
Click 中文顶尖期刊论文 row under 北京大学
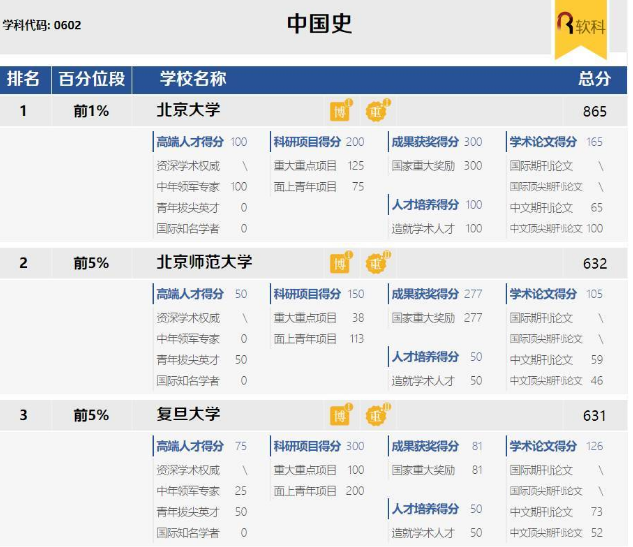click(x=556, y=228)
